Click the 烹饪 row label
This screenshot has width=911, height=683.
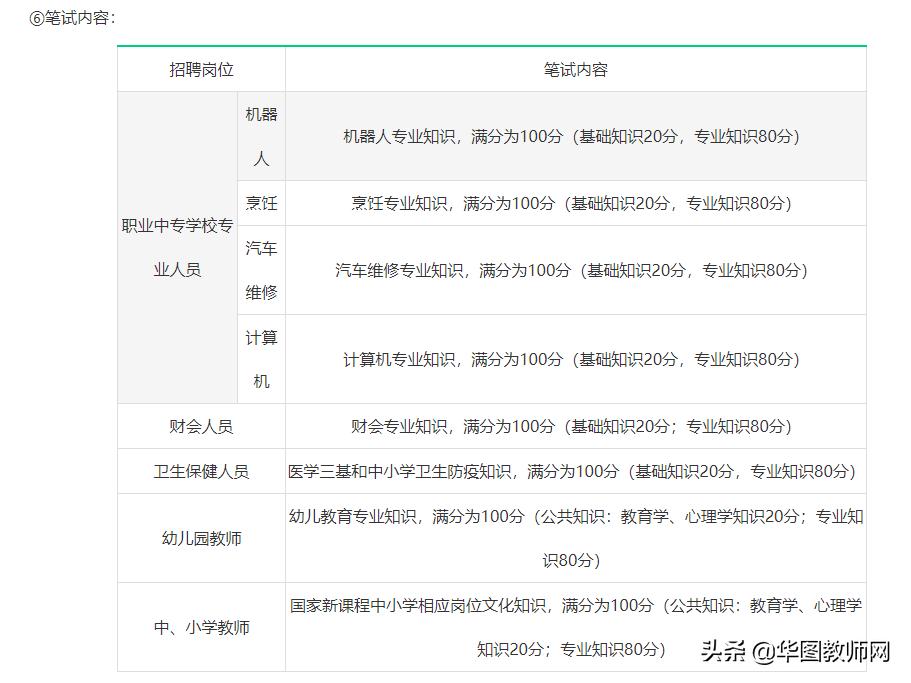pos(261,203)
